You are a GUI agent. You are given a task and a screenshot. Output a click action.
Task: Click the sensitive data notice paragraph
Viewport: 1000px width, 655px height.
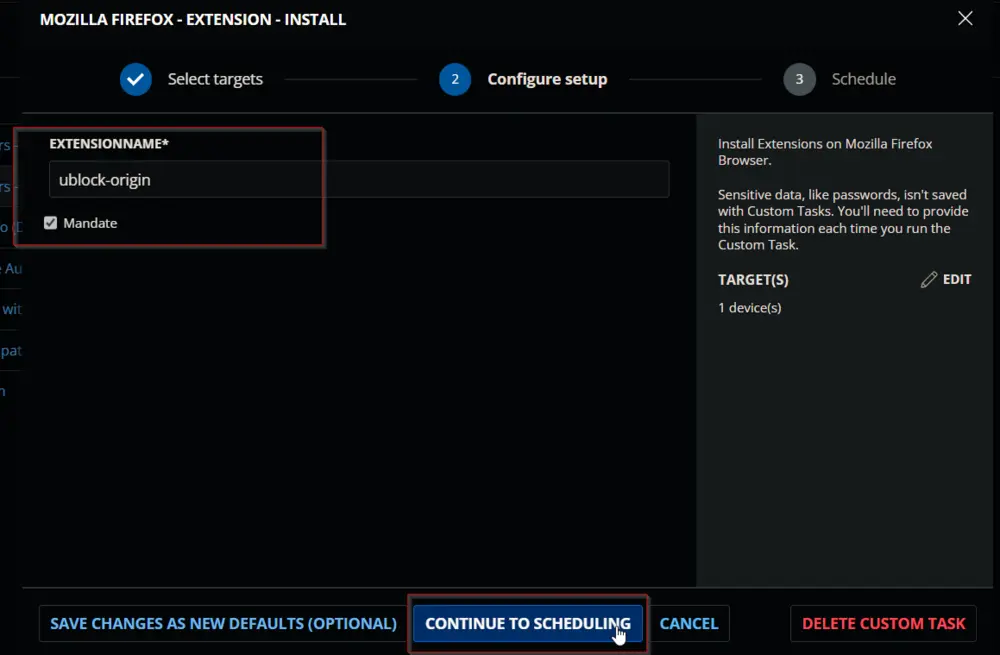point(843,219)
